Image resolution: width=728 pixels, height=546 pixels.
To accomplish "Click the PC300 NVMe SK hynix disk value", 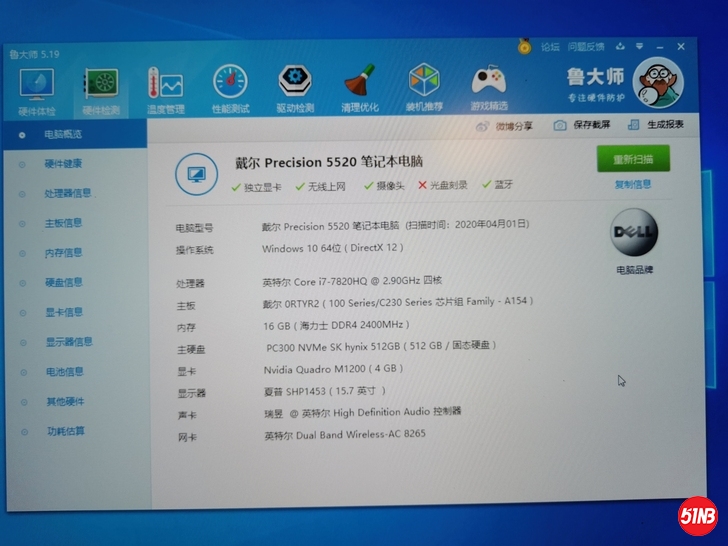I will [x=381, y=346].
